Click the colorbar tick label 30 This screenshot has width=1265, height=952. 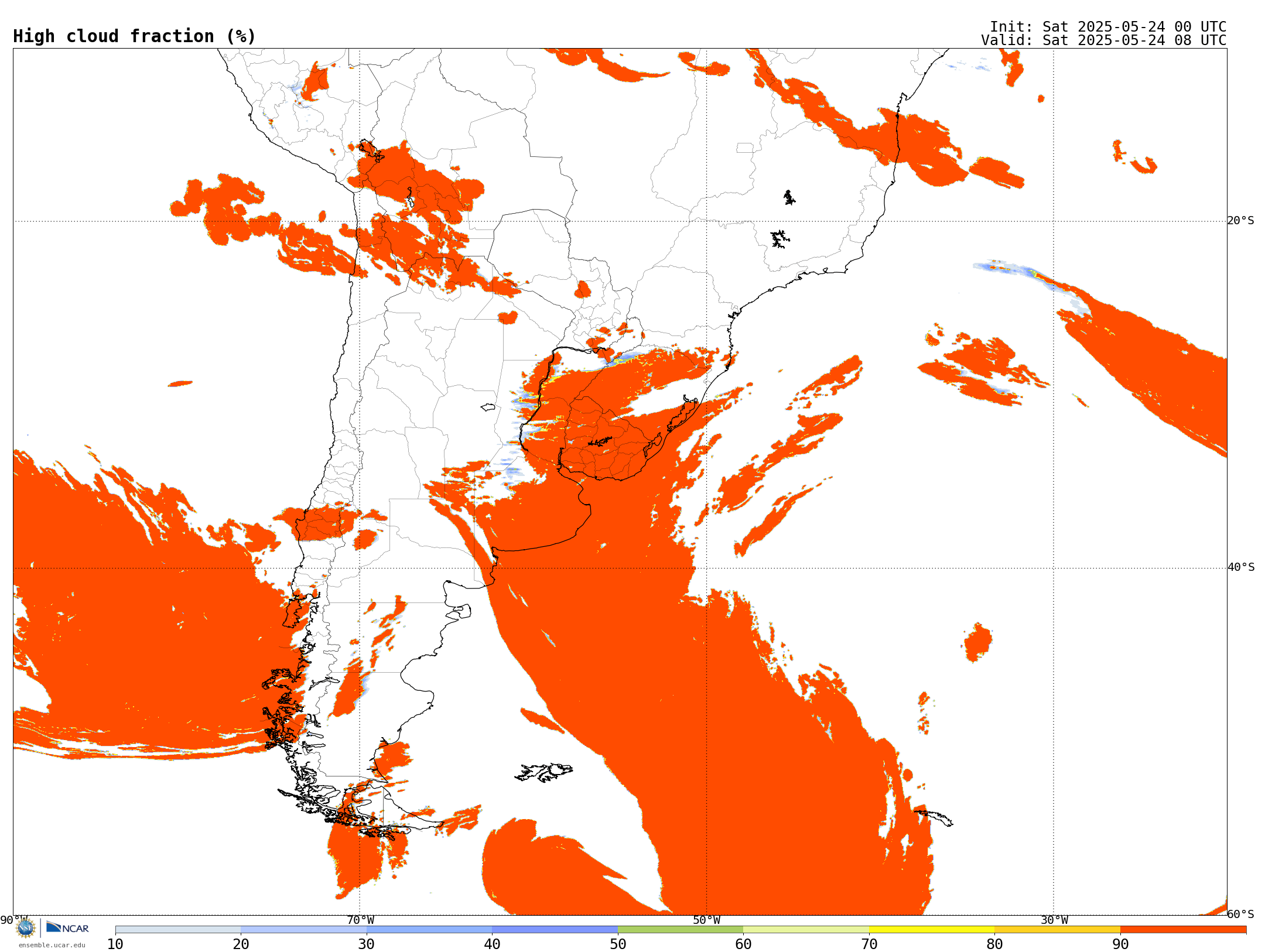[x=367, y=944]
